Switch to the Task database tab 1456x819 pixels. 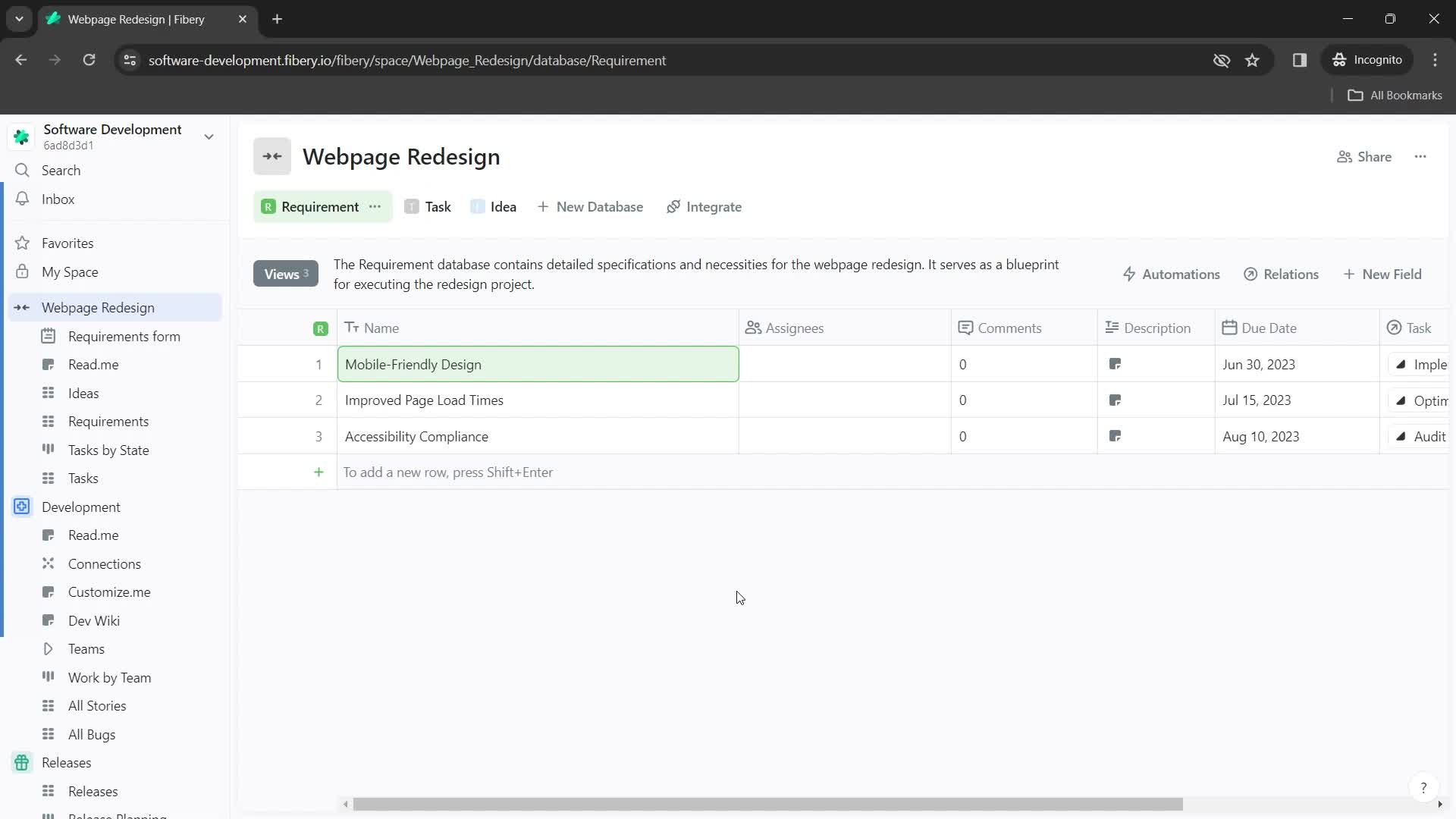(x=438, y=206)
